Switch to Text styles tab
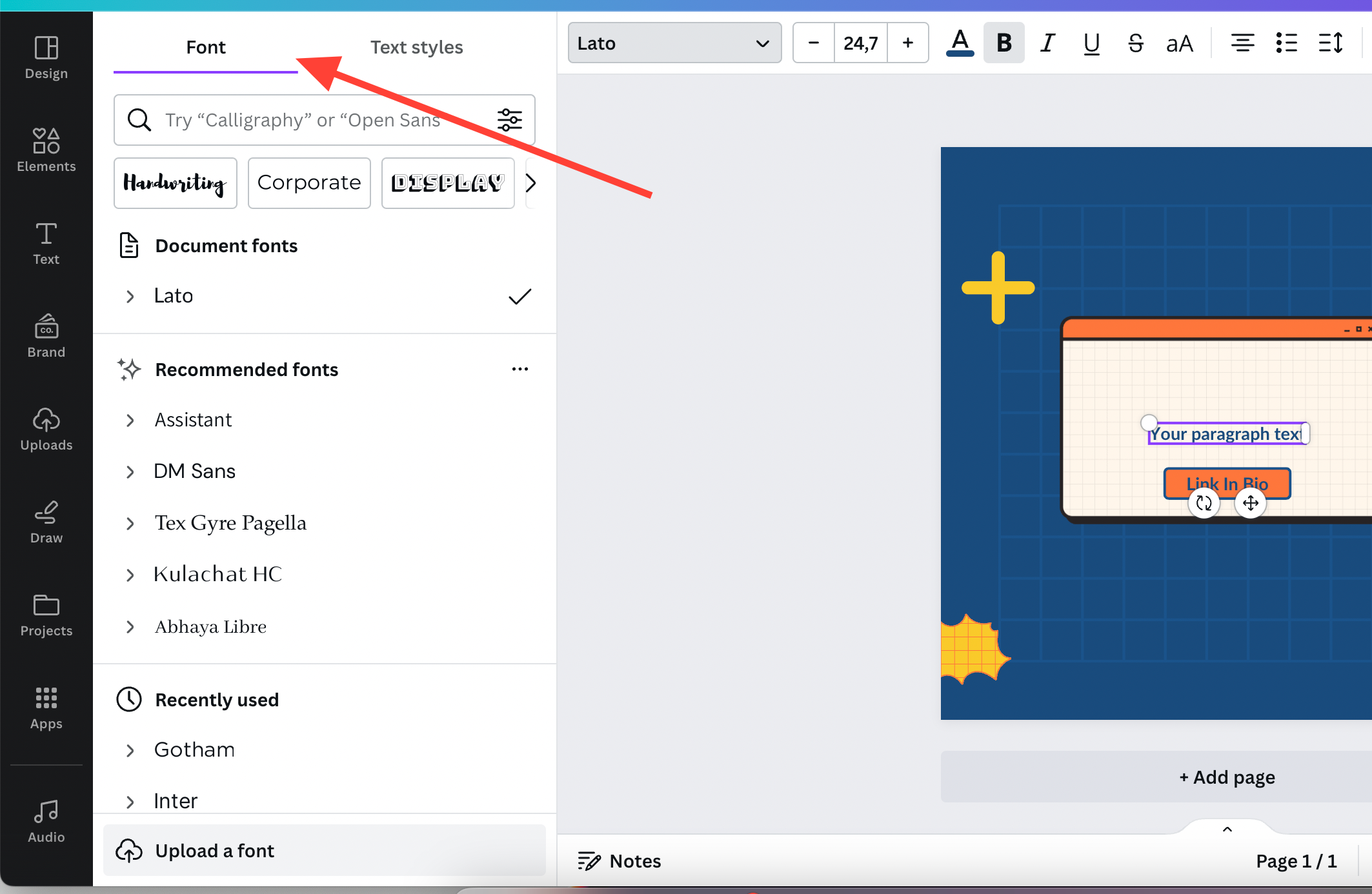Viewport: 1372px width, 894px height. [x=417, y=46]
